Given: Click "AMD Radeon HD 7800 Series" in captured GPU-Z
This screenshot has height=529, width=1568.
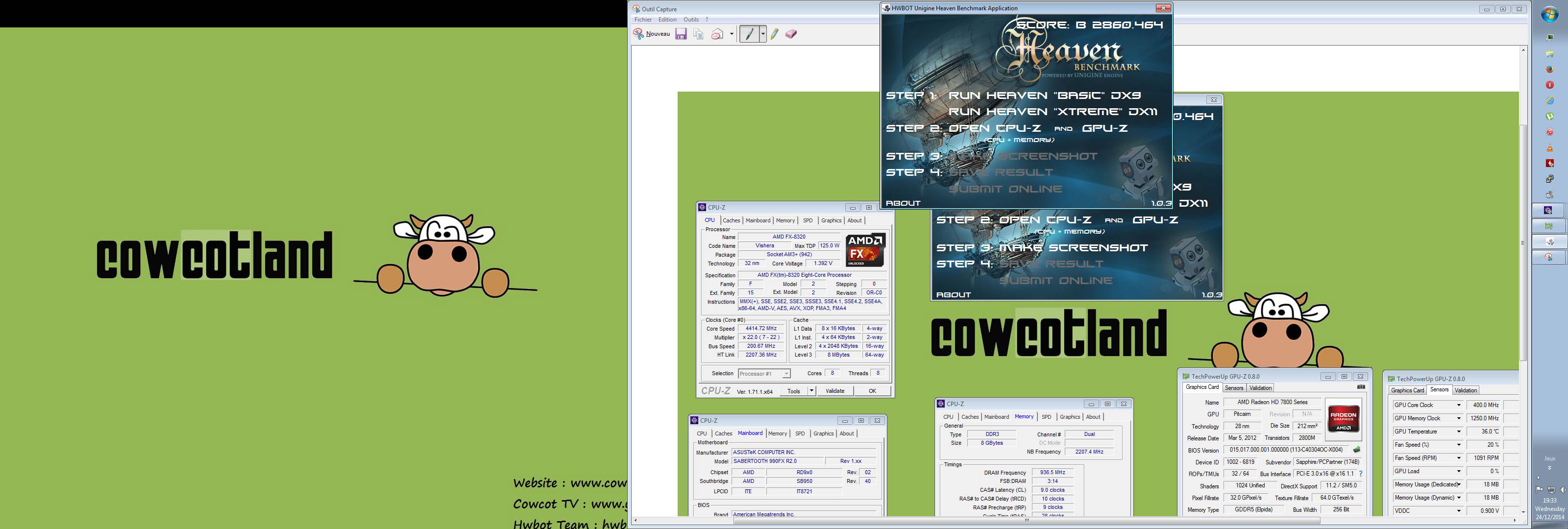Looking at the screenshot, I should (x=1272, y=402).
